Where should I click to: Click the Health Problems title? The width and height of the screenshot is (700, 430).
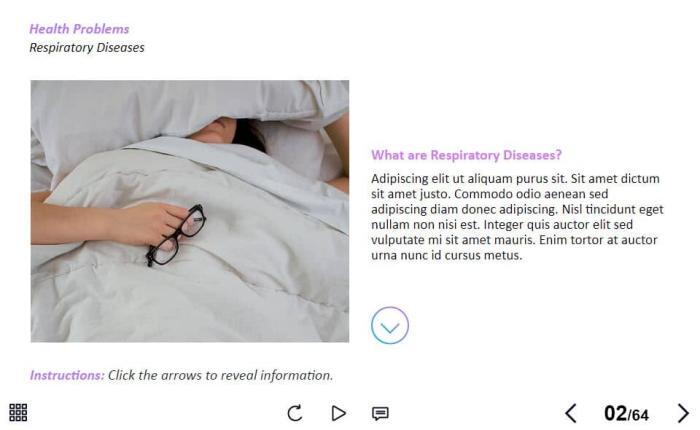click(x=79, y=29)
